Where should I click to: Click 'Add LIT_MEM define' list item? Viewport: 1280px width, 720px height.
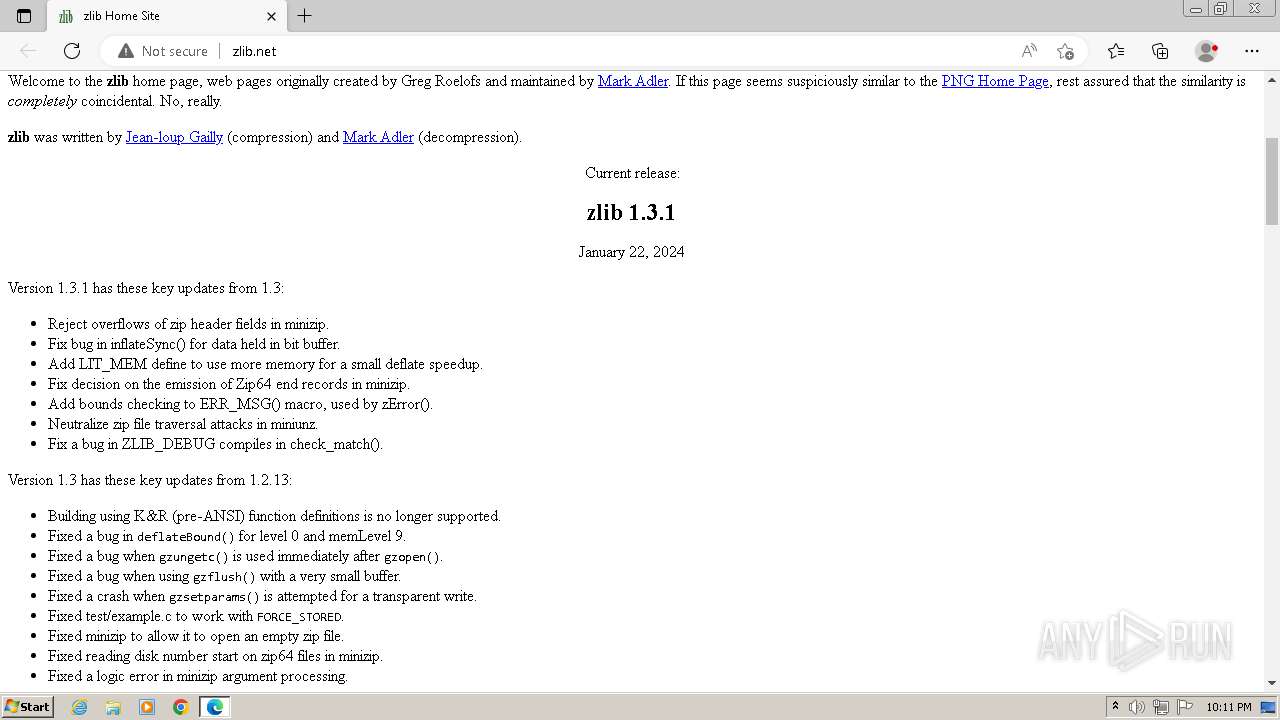265,364
